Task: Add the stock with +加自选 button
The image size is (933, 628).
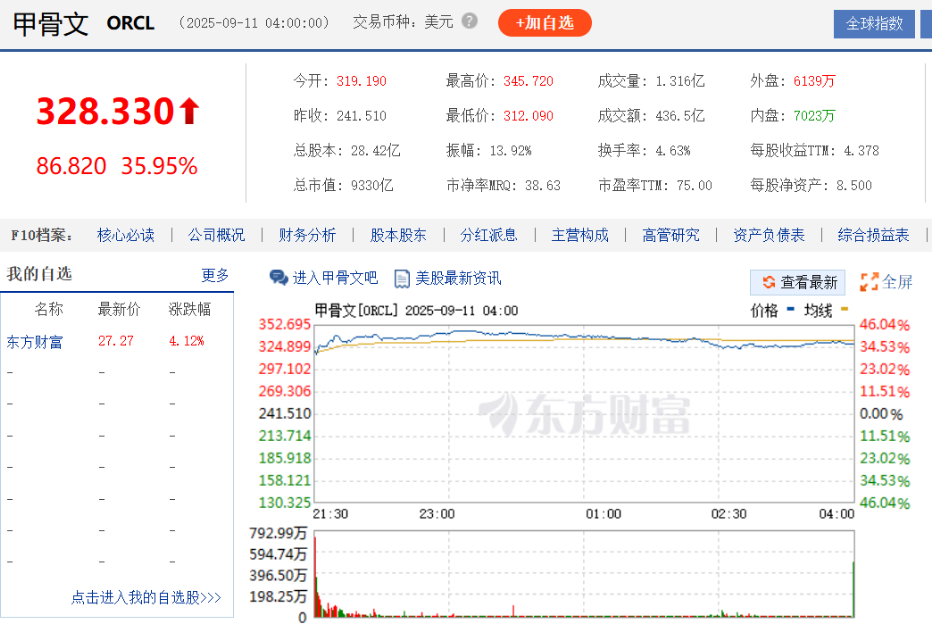Action: tap(544, 22)
